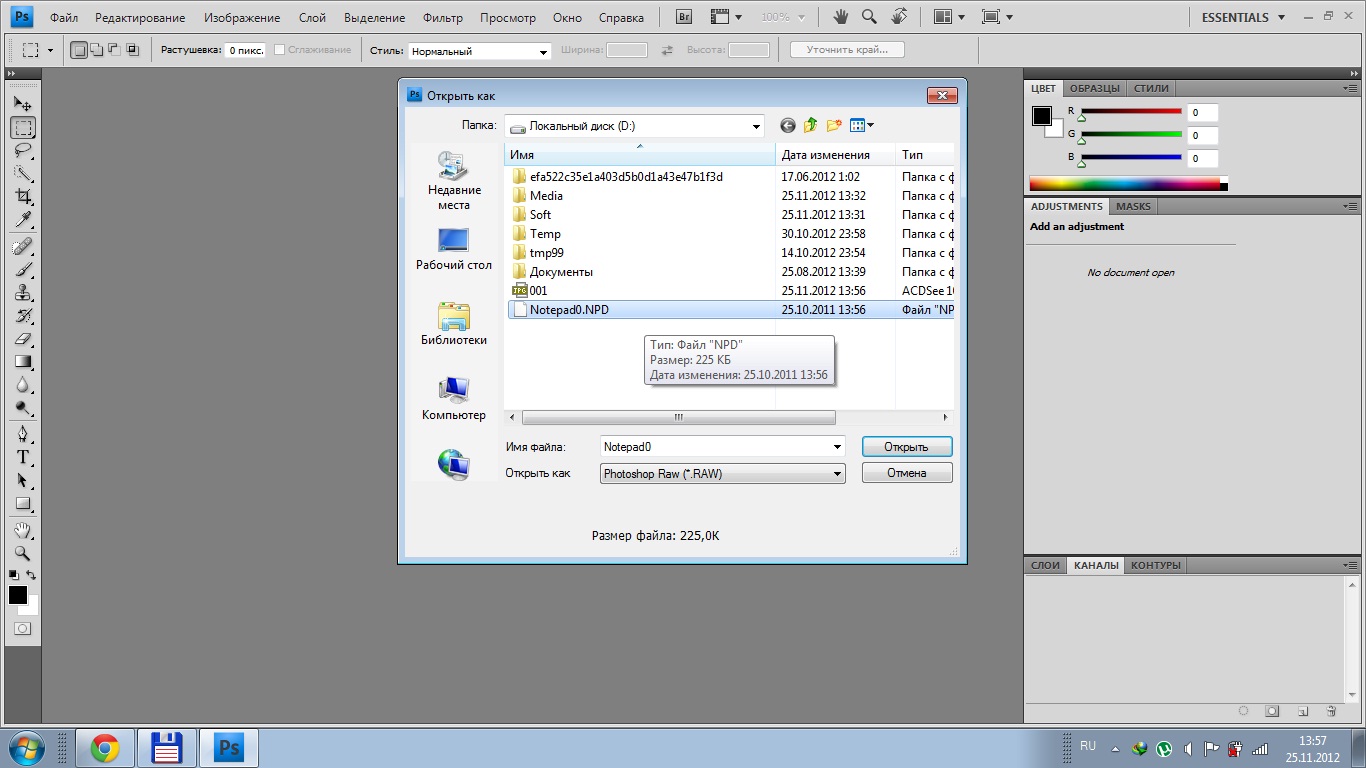
Task: Choose Intersect with selection mode
Action: coord(132,50)
